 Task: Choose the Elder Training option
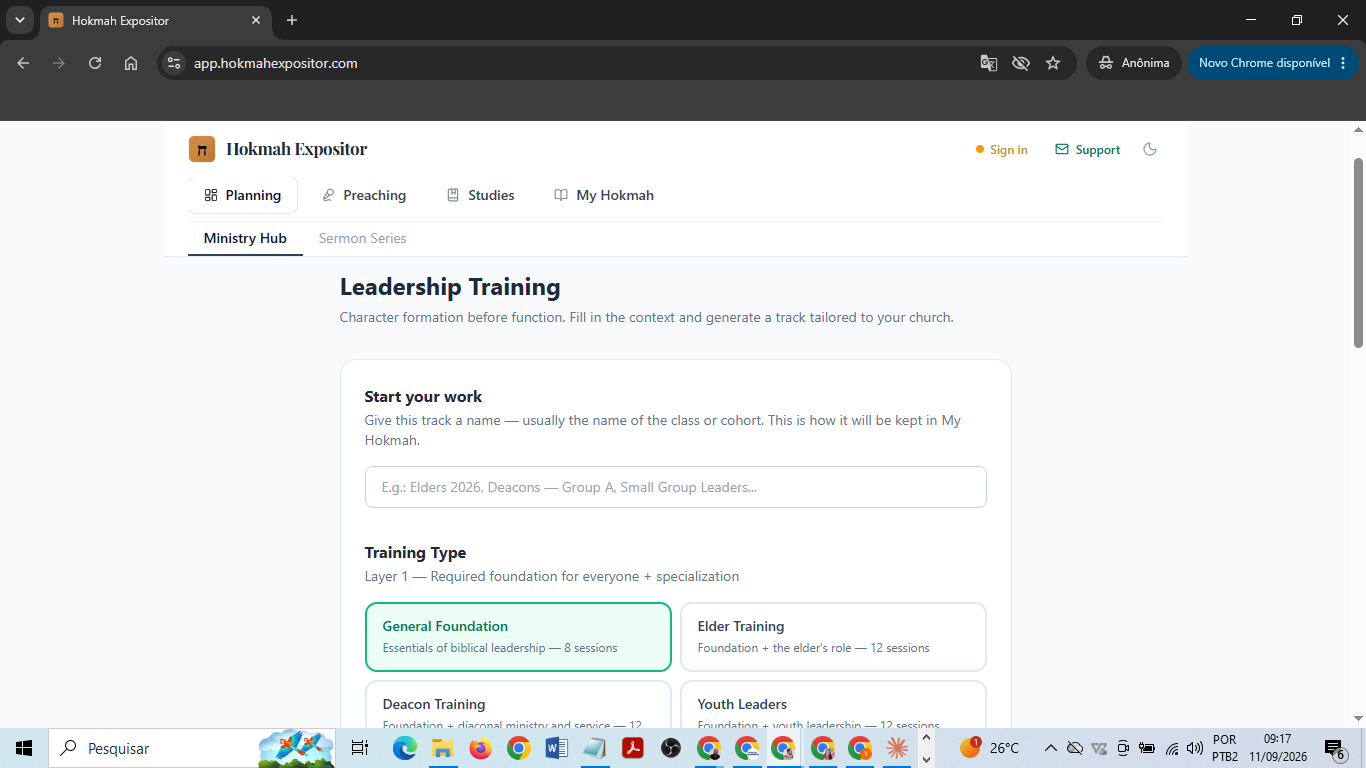click(x=833, y=636)
